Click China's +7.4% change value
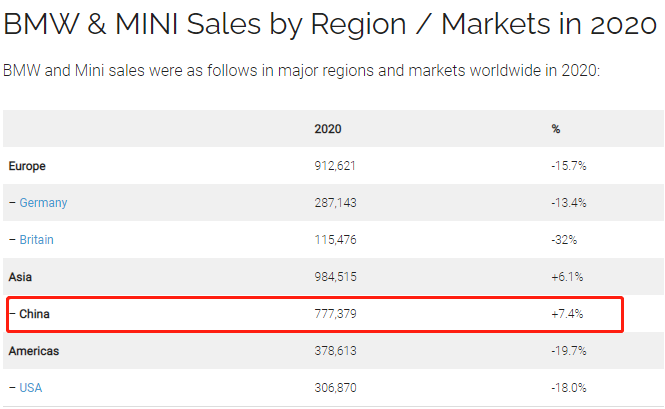Image resolution: width=665 pixels, height=409 pixels. [567, 314]
